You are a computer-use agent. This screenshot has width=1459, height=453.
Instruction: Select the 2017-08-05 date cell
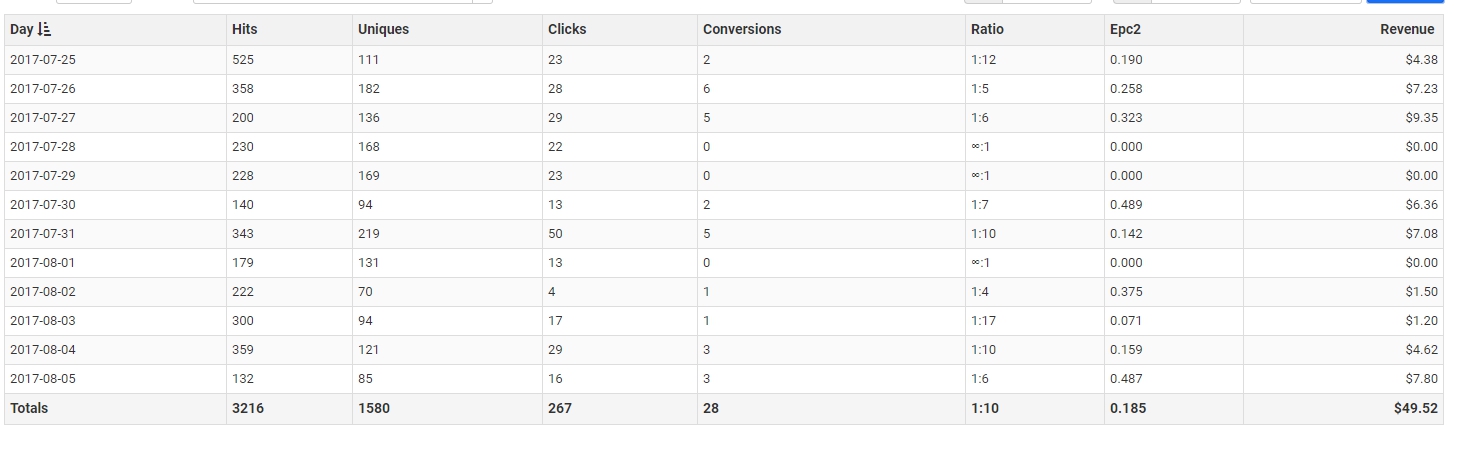point(43,379)
